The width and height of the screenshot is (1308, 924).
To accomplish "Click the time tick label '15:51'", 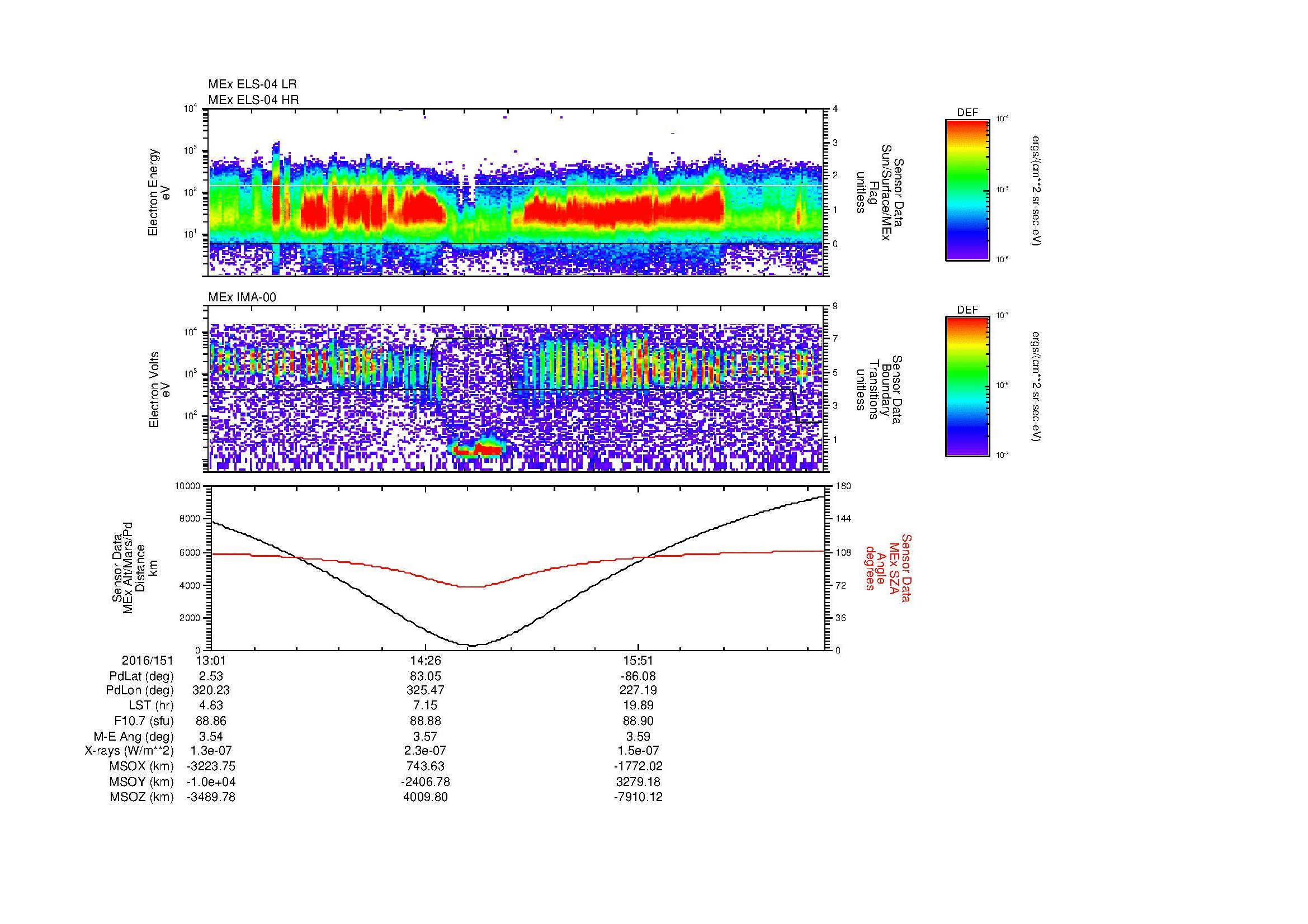I will coord(638,661).
